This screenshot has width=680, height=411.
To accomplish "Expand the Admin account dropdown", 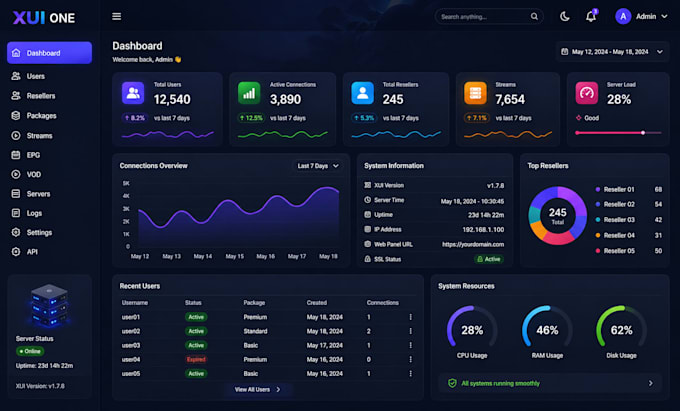I will pyautogui.click(x=641, y=16).
